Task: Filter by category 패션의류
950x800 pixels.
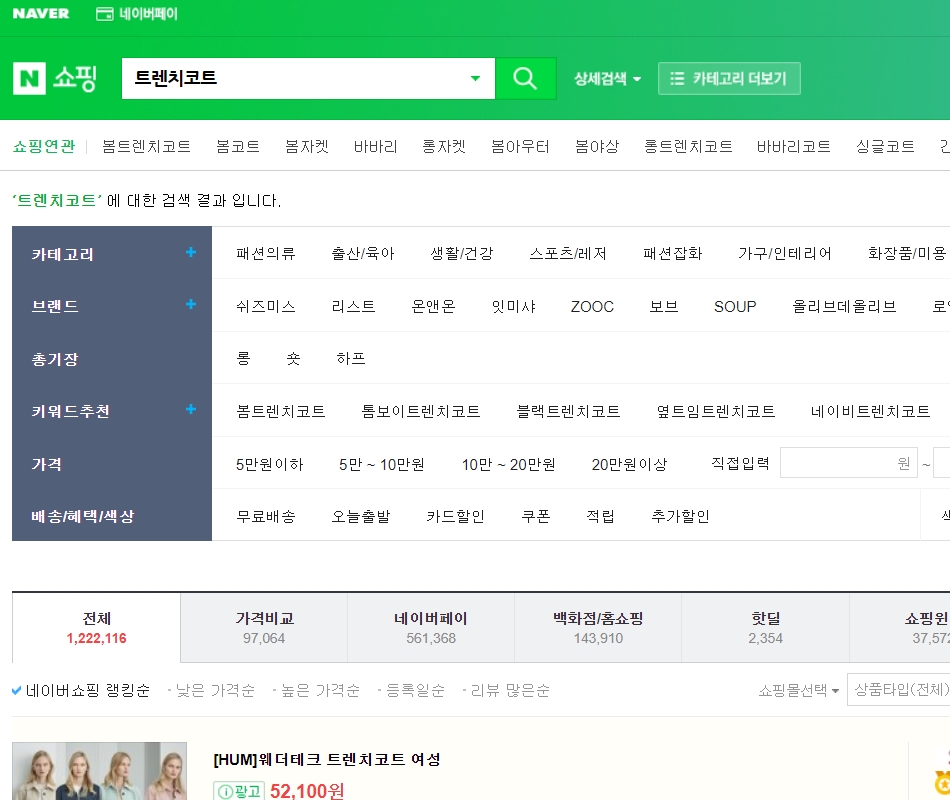Action: [x=265, y=253]
